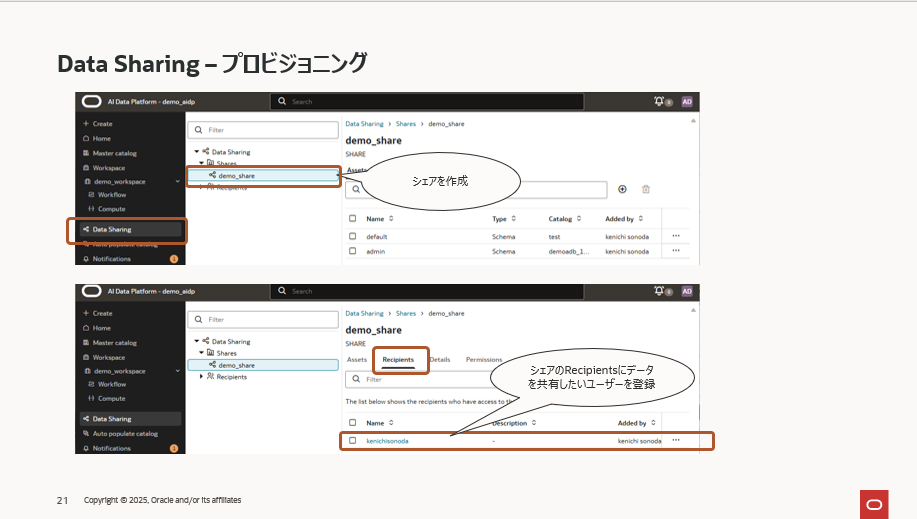917x519 pixels.
Task: Open the notification bell in the upper screenshot
Action: tap(659, 101)
